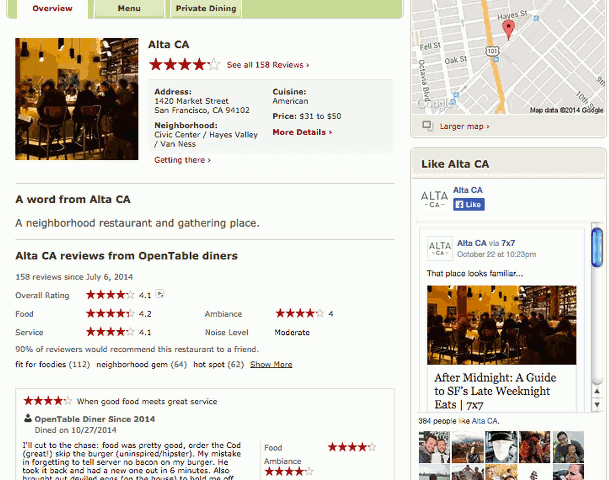This screenshot has height=480, width=609.
Task: Click the blue Facebook feed scrollbar thumb
Action: click(597, 247)
